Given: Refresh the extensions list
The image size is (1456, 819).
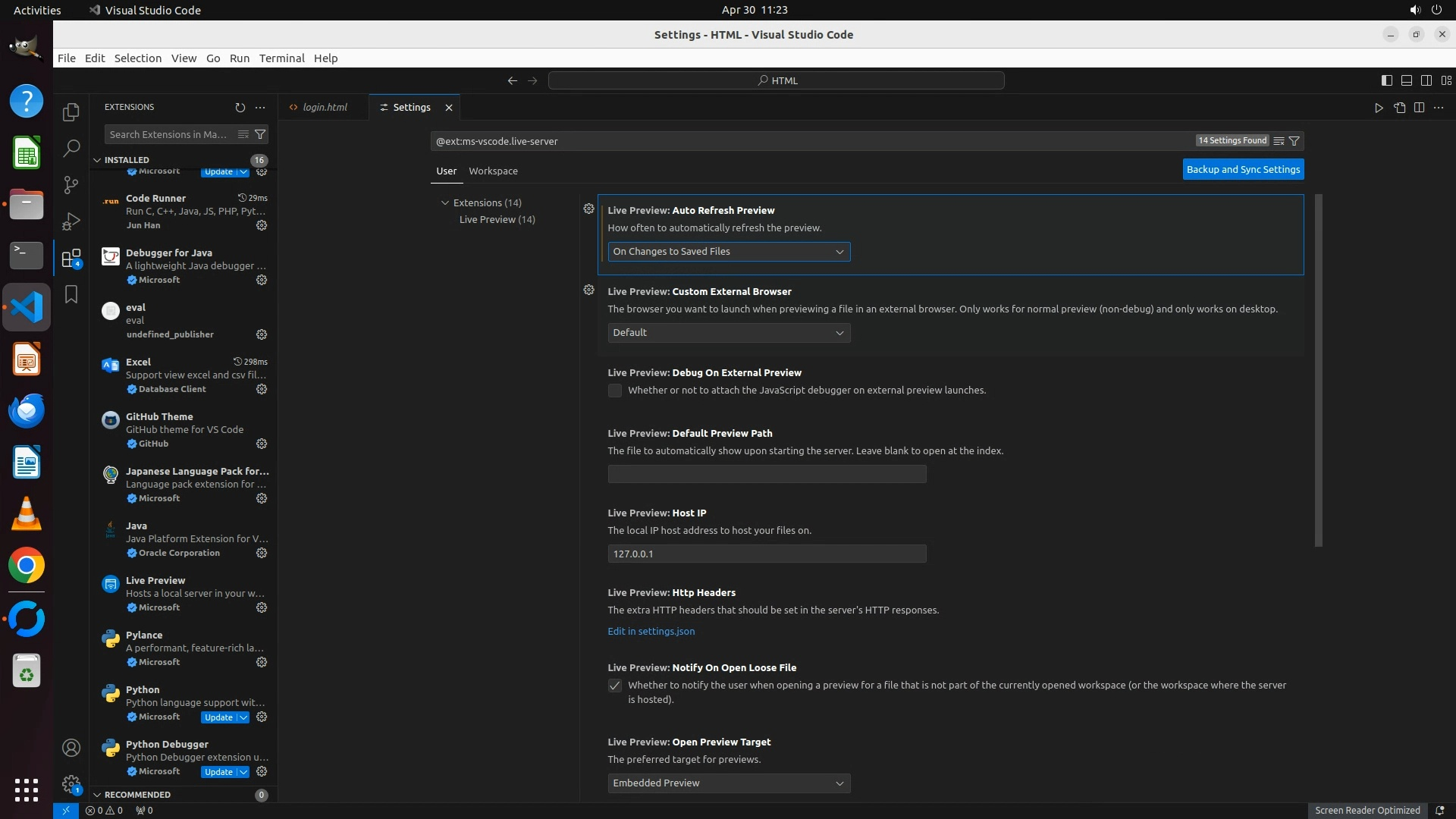Looking at the screenshot, I should (240, 108).
